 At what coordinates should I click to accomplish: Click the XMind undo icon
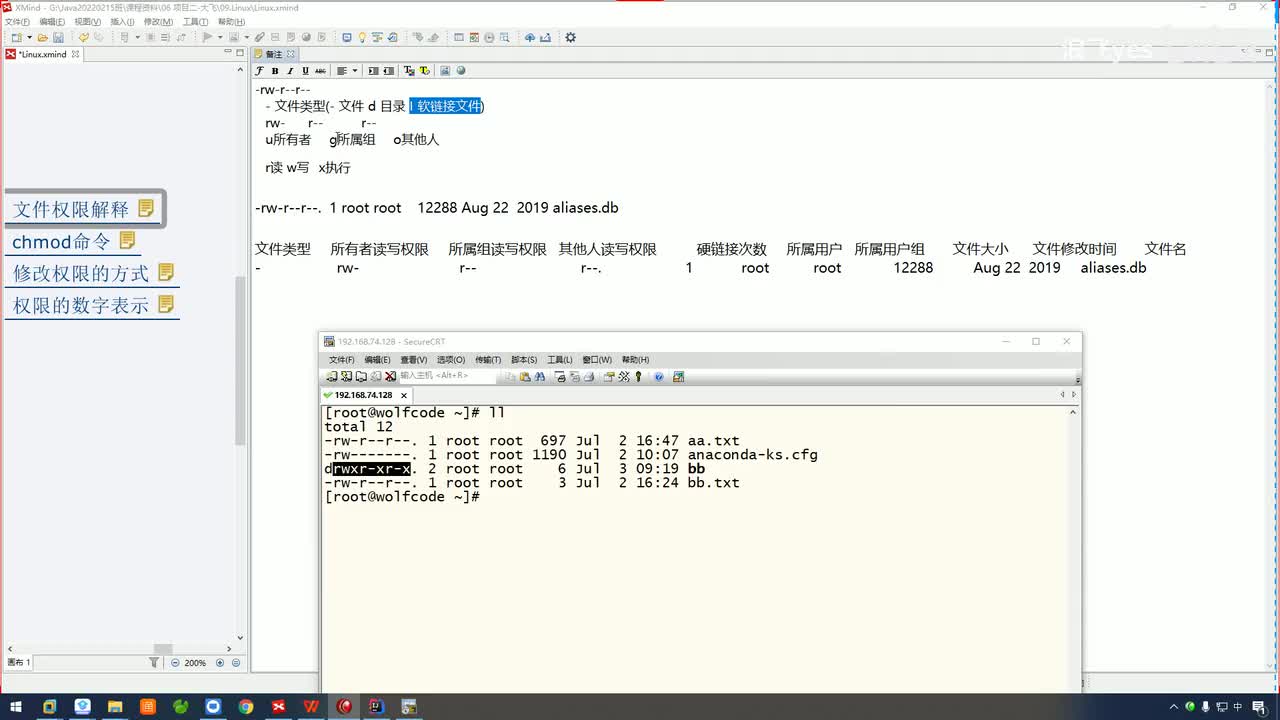tap(84, 38)
